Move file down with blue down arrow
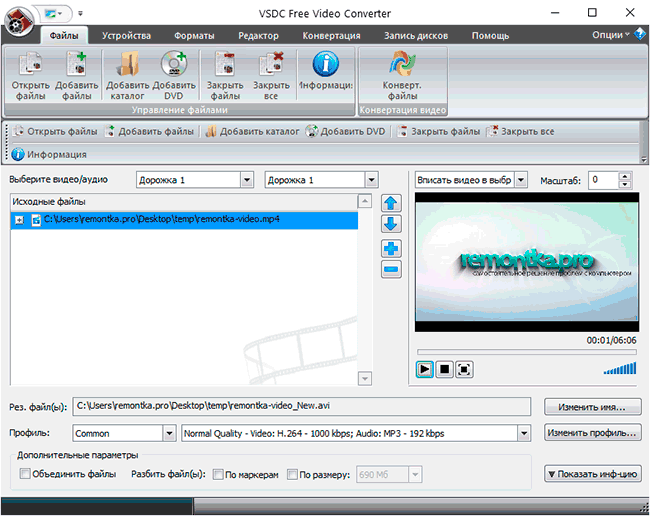The image size is (650, 516). pyautogui.click(x=391, y=224)
